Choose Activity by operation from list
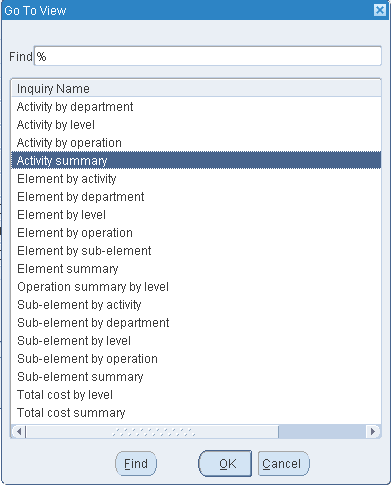 point(196,143)
